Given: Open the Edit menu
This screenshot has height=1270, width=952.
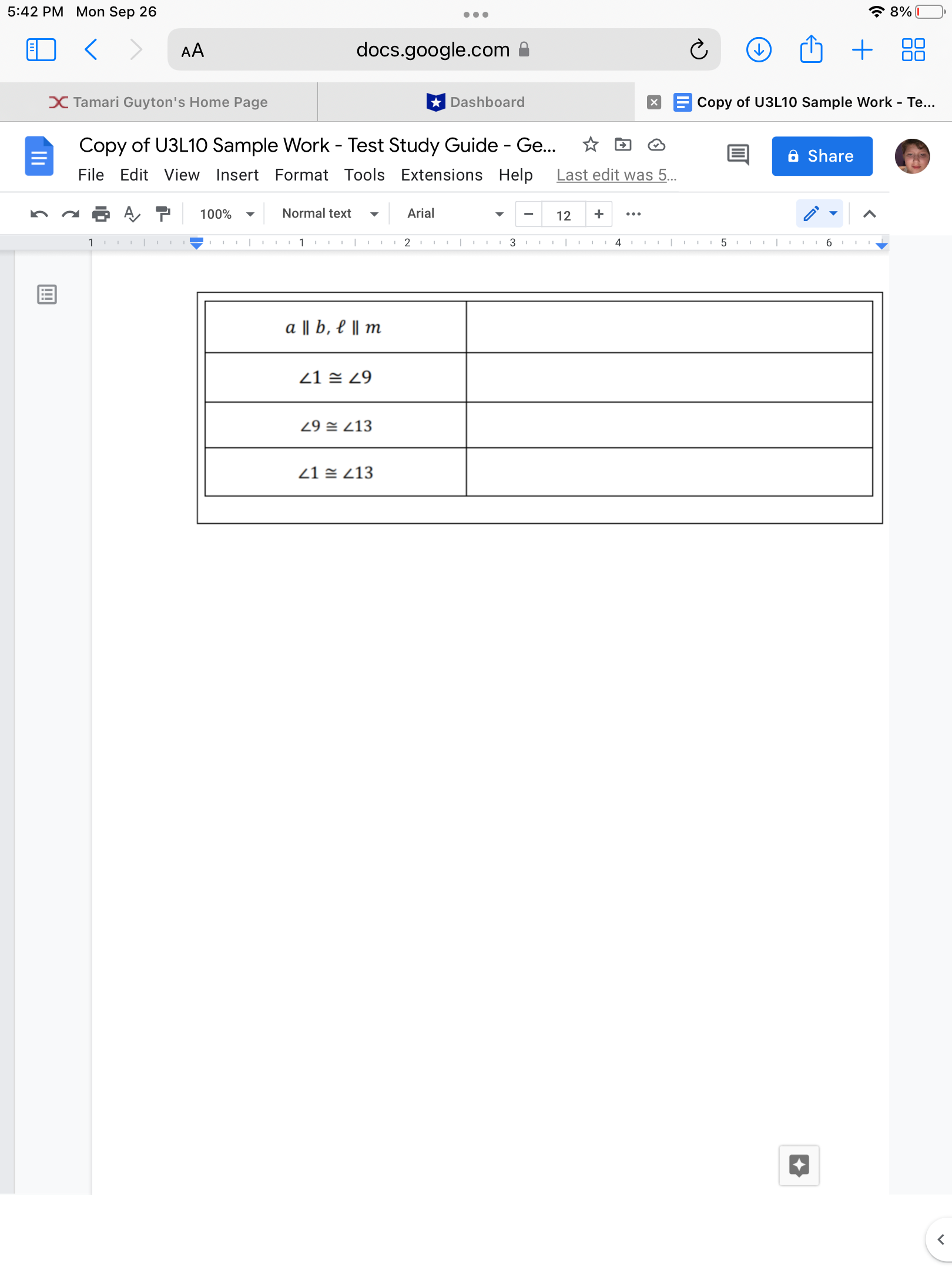Looking at the screenshot, I should pos(134,175).
